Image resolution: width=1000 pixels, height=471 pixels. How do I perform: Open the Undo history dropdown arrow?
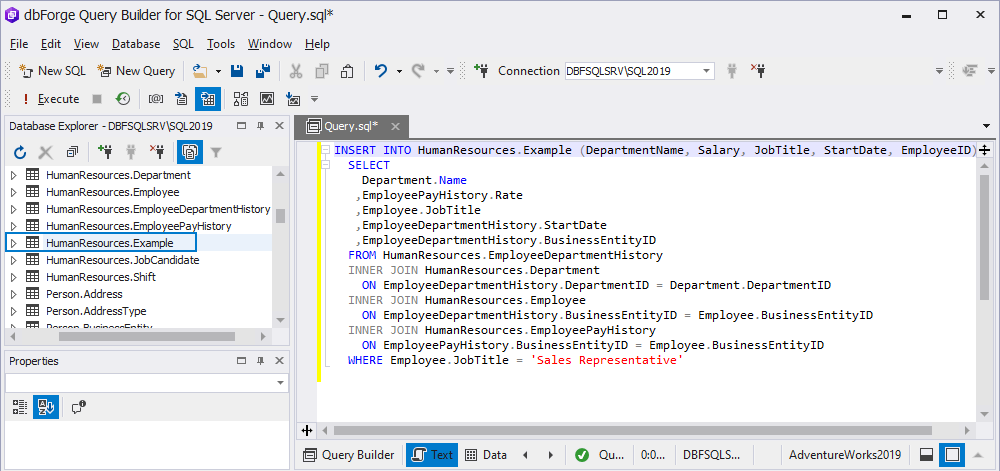coord(399,71)
